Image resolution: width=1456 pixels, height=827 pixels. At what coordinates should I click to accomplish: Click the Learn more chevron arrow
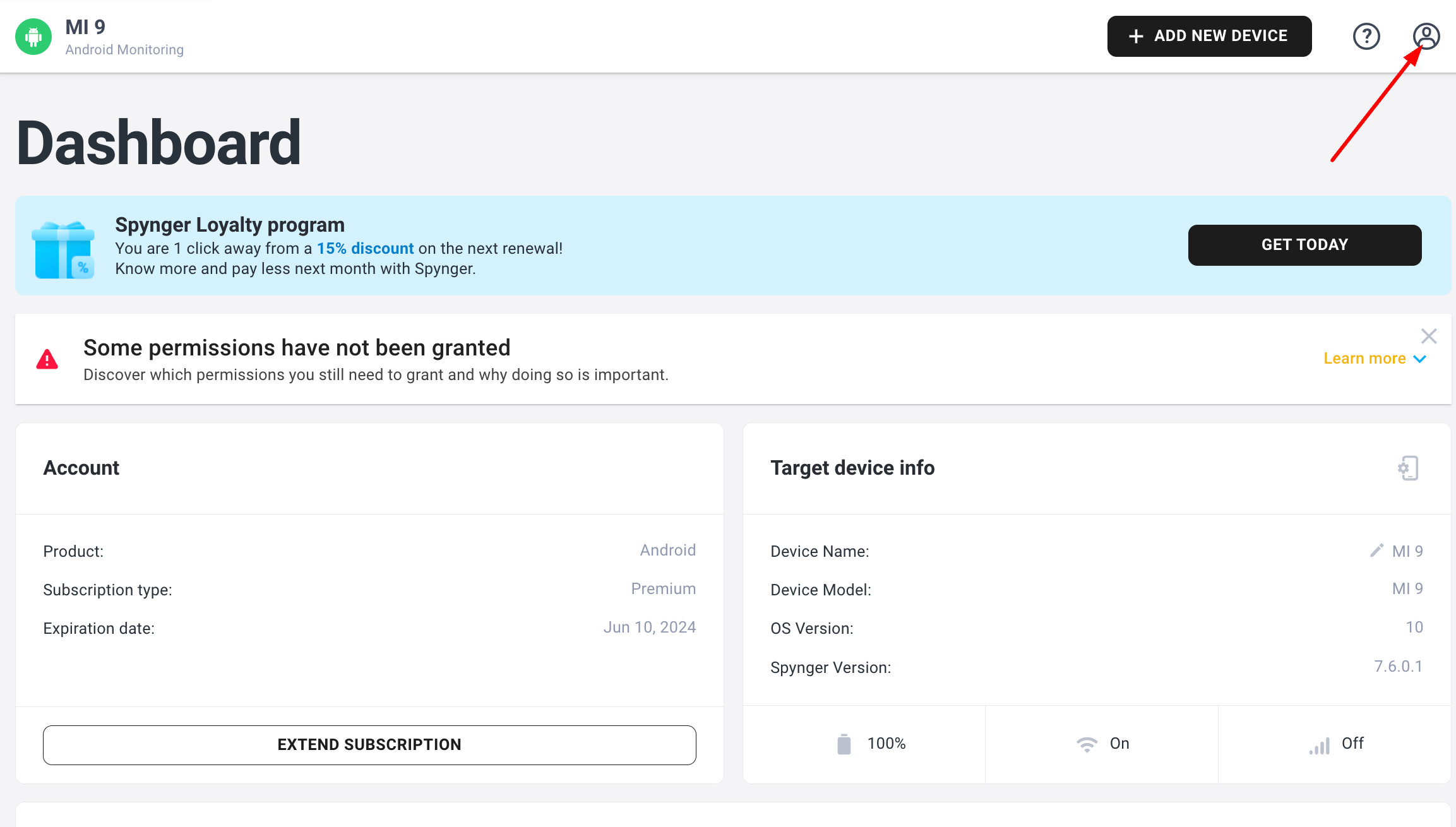[x=1419, y=359]
